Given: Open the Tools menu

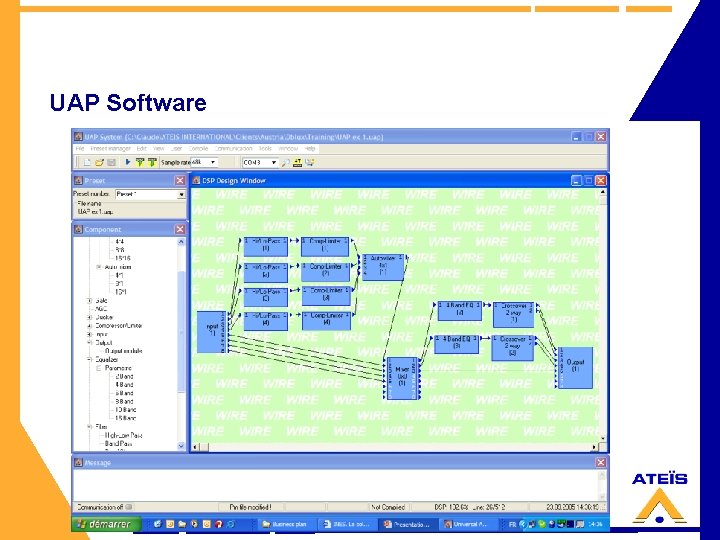Looking at the screenshot, I should [265, 149].
